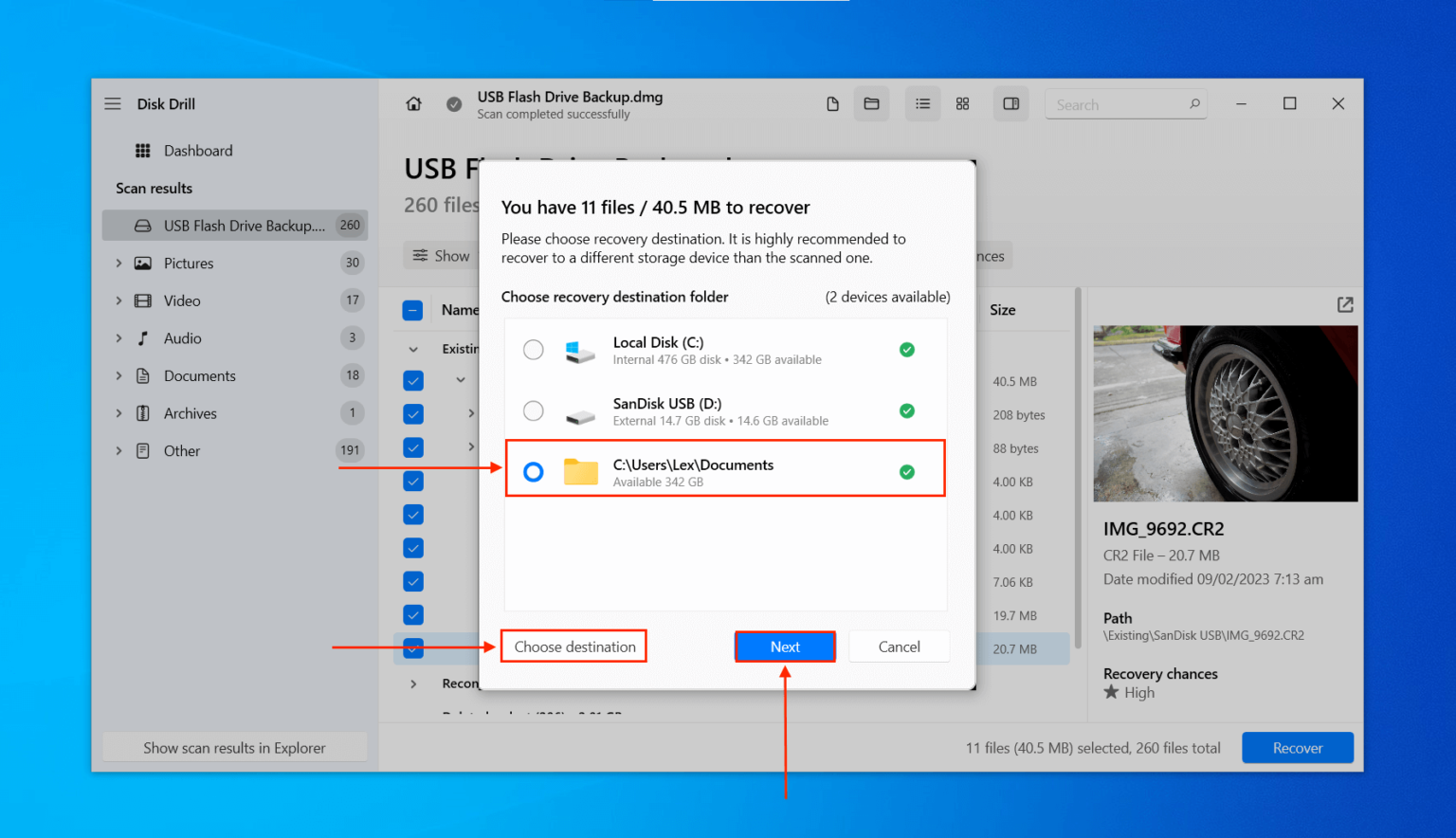Select Local Disk (C:) as destination
The image size is (1456, 838).
[533, 349]
